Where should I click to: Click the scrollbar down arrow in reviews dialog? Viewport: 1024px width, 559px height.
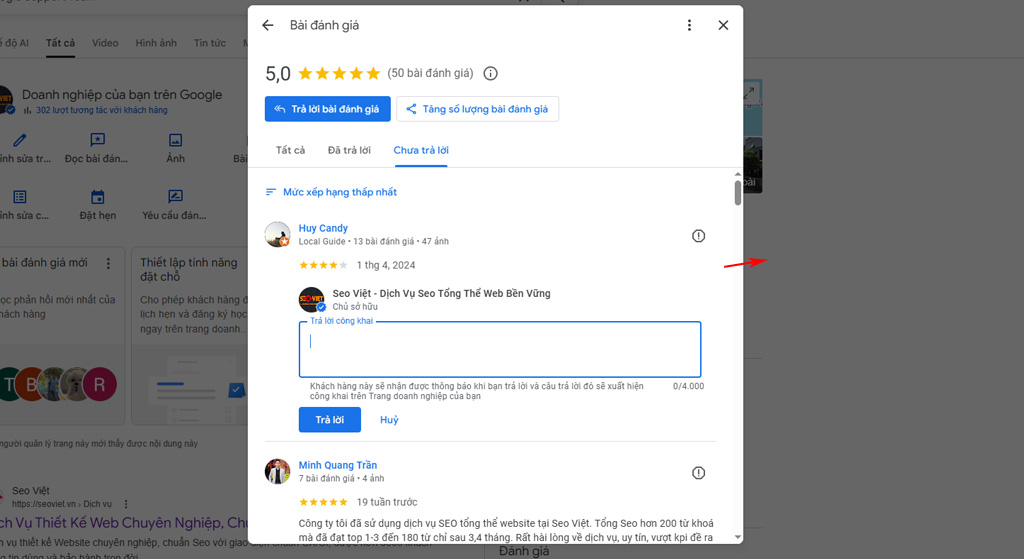(737, 537)
